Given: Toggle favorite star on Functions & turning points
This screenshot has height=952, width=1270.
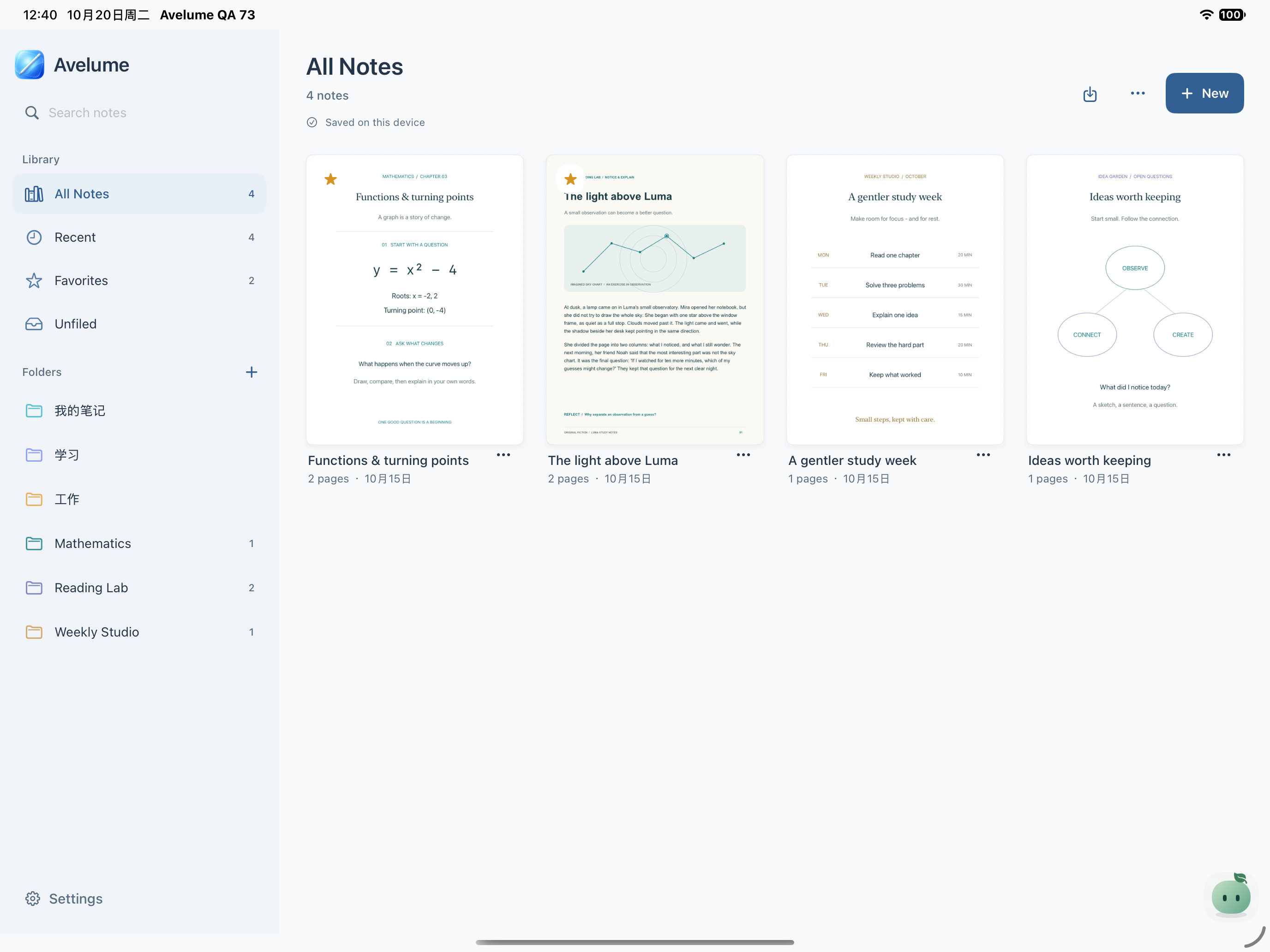Looking at the screenshot, I should click(x=331, y=179).
